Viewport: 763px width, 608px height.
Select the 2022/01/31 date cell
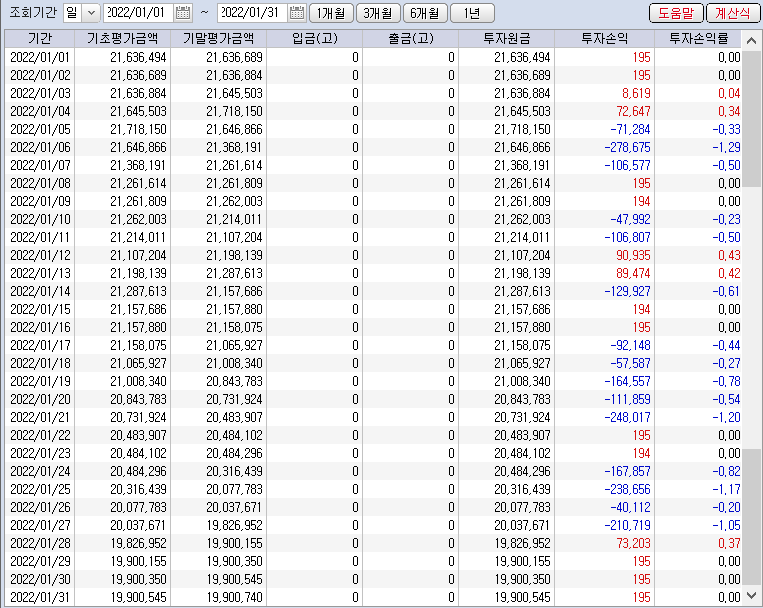tap(40, 598)
